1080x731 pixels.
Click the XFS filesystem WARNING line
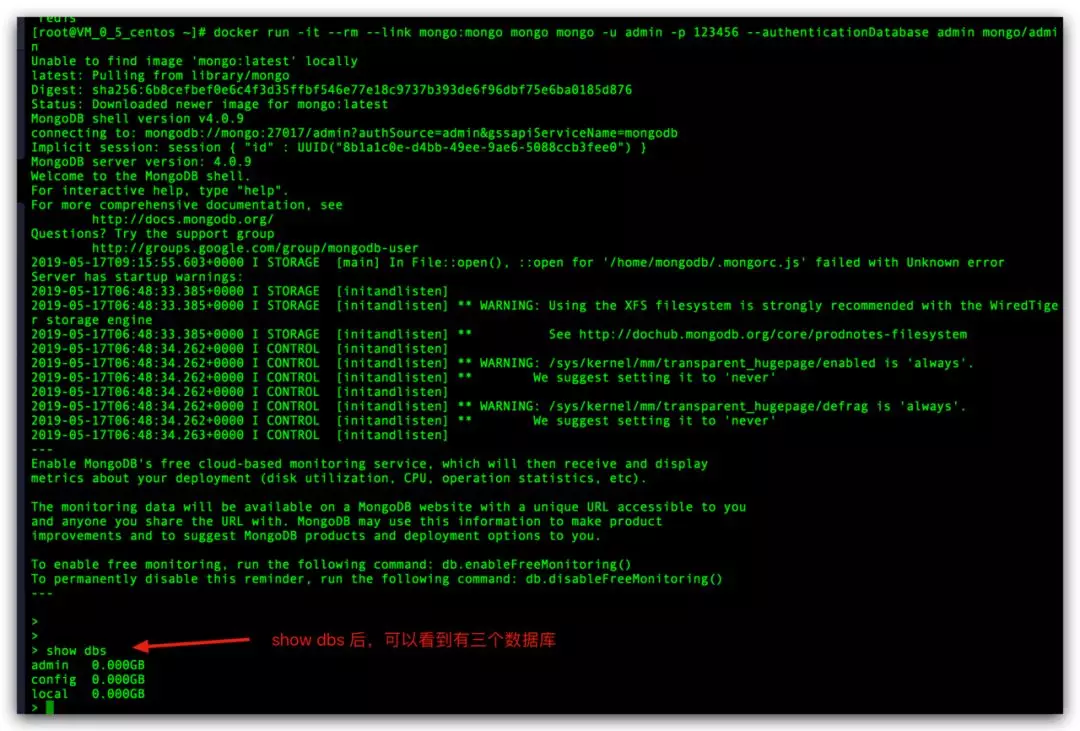click(544, 312)
